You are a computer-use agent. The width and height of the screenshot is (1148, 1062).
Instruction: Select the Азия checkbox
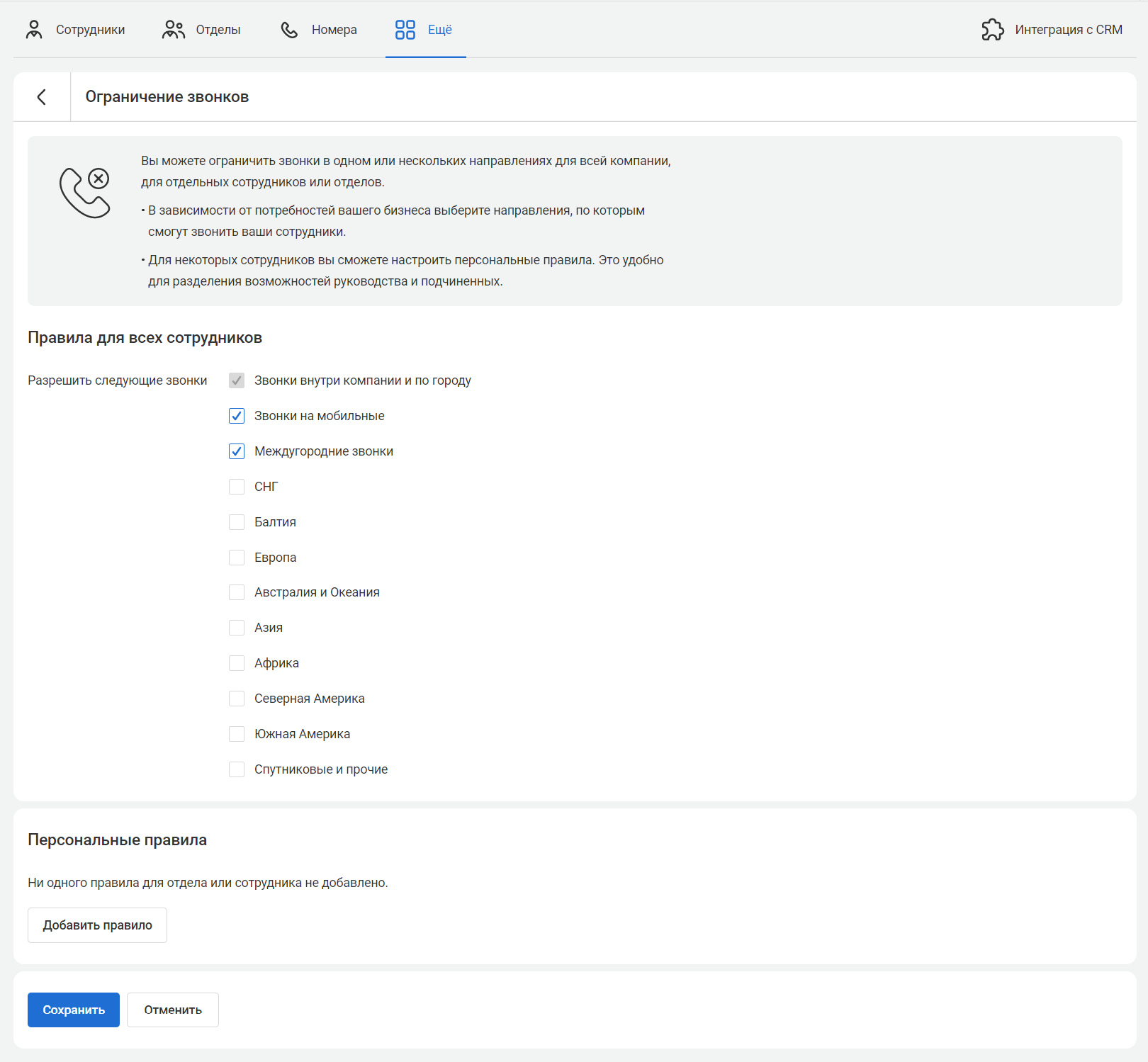click(237, 628)
